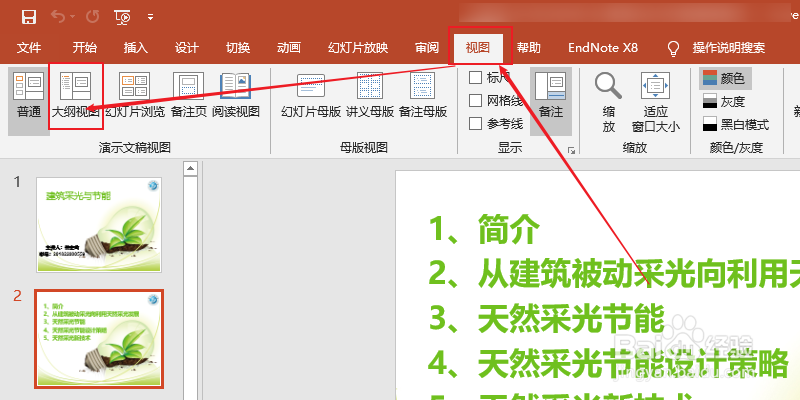Screen dimensions: 800x400
Task: Open the EndNote X8 tab
Action: pos(603,48)
